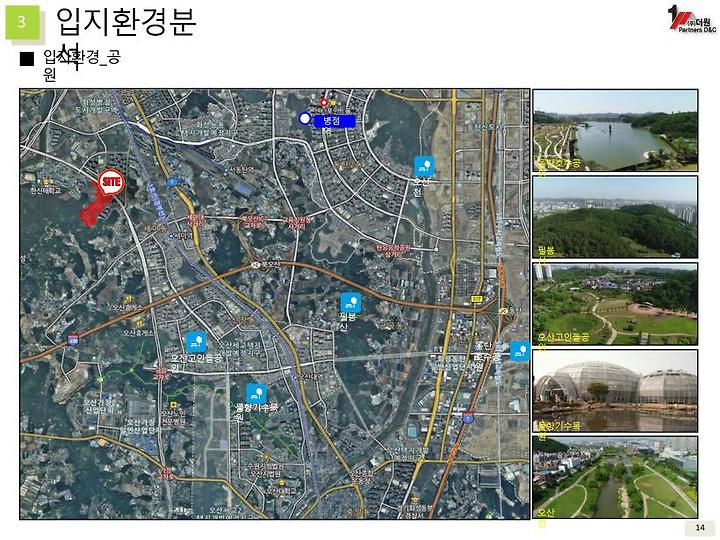Click the yellow 오산노인전문병원 hospital symbol
This screenshot has height=540, width=720.
click(174, 405)
